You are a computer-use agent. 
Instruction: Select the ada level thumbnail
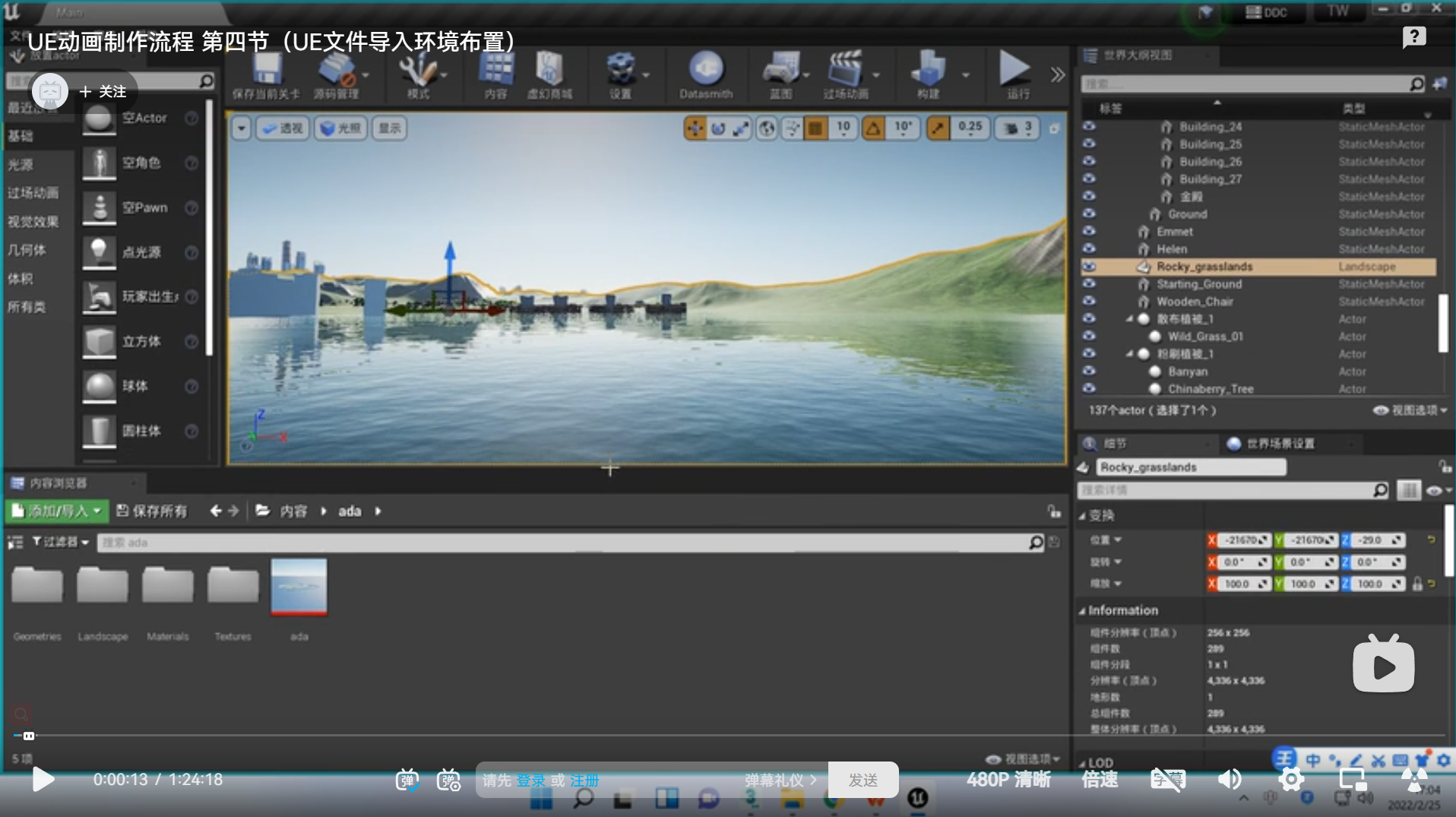pyautogui.click(x=299, y=586)
